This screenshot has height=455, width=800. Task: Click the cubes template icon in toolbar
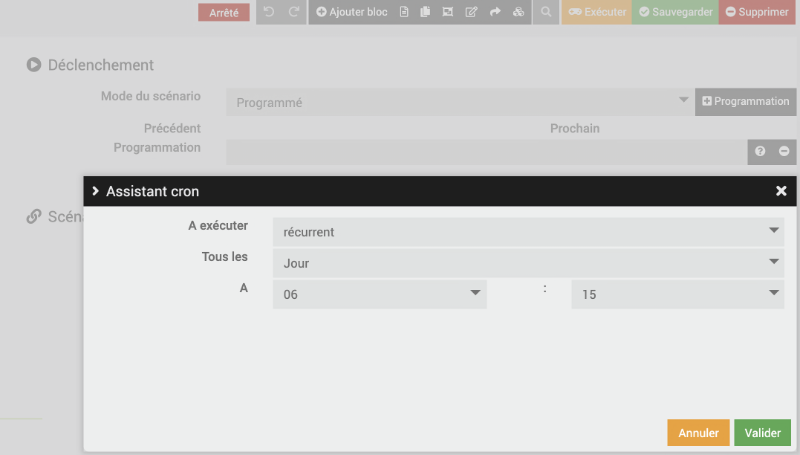pos(518,12)
